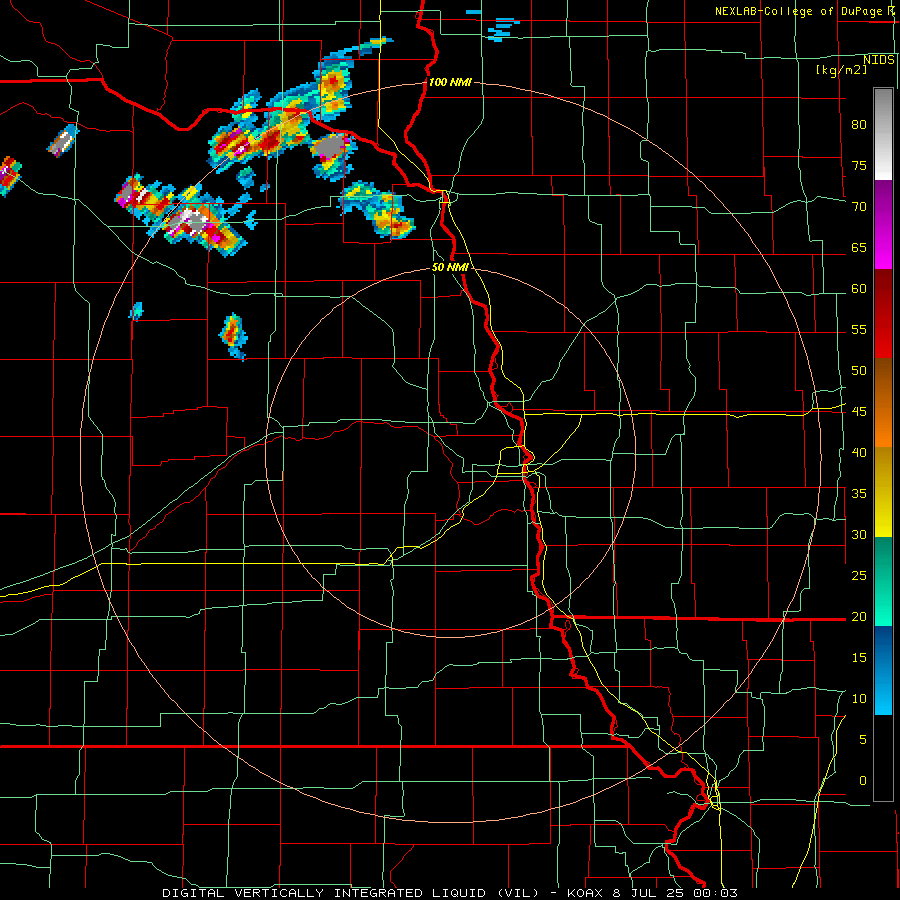Click the 35 value on color scale

tap(859, 494)
